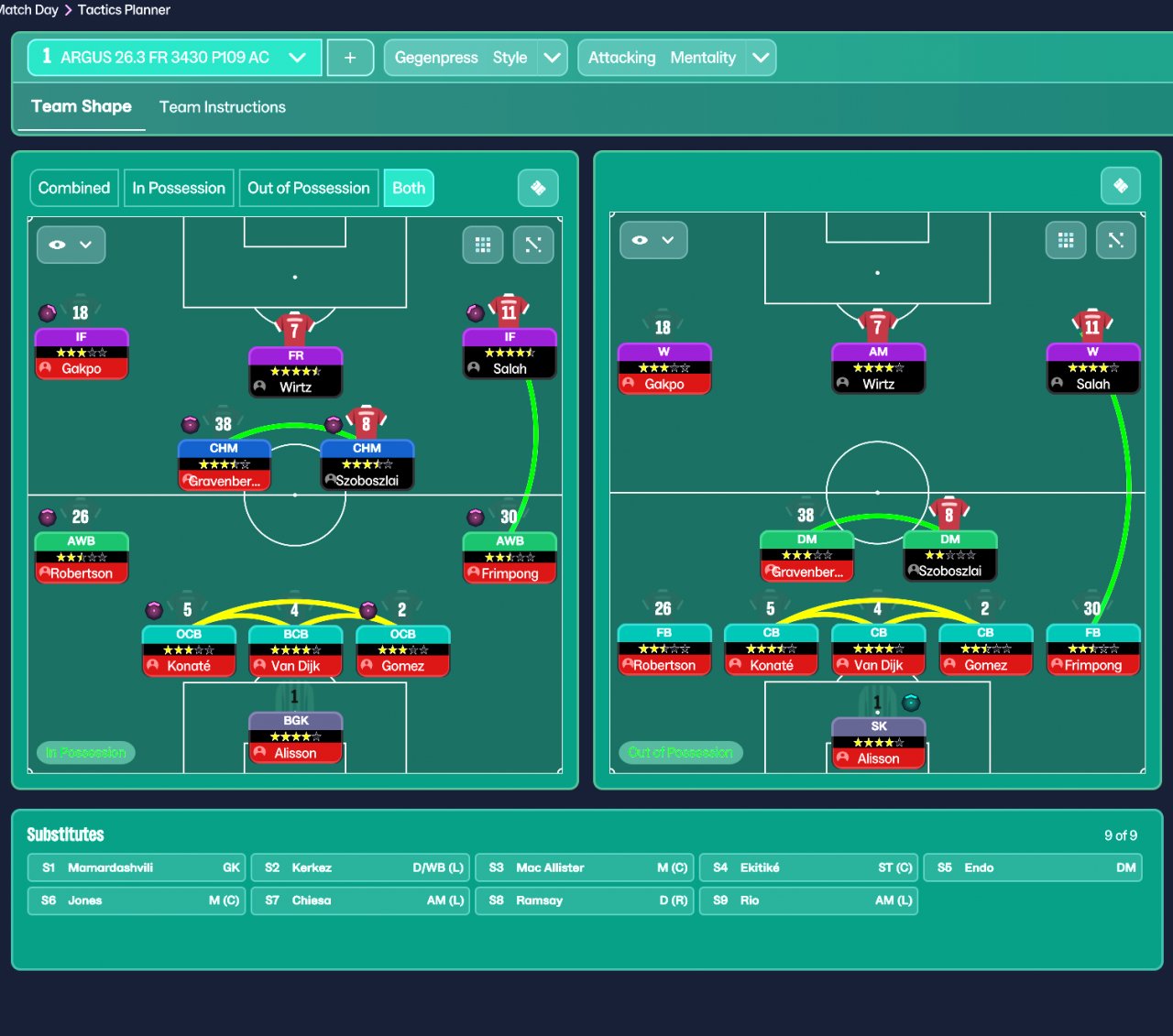Switch to the Team Shape tab

(82, 106)
